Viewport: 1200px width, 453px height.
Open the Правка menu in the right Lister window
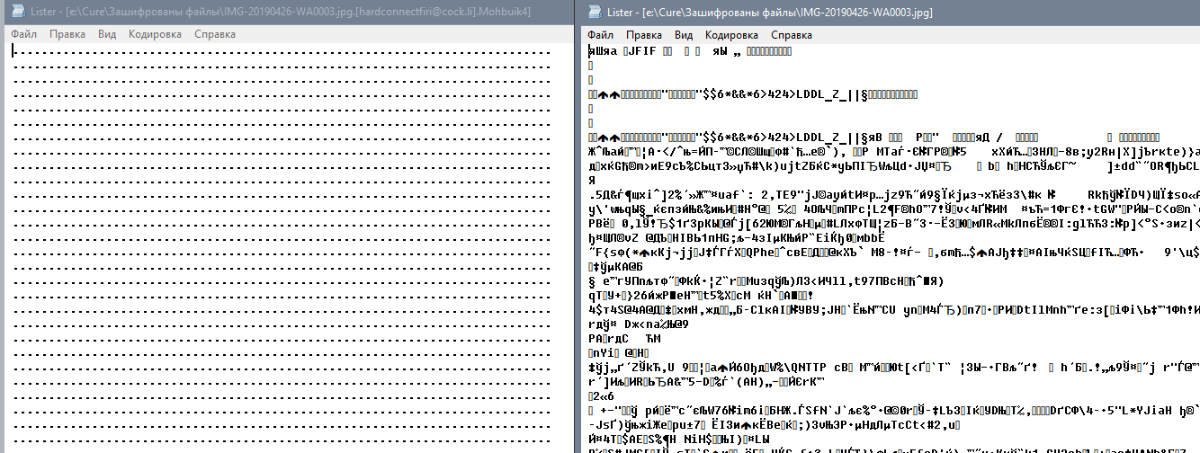click(643, 34)
